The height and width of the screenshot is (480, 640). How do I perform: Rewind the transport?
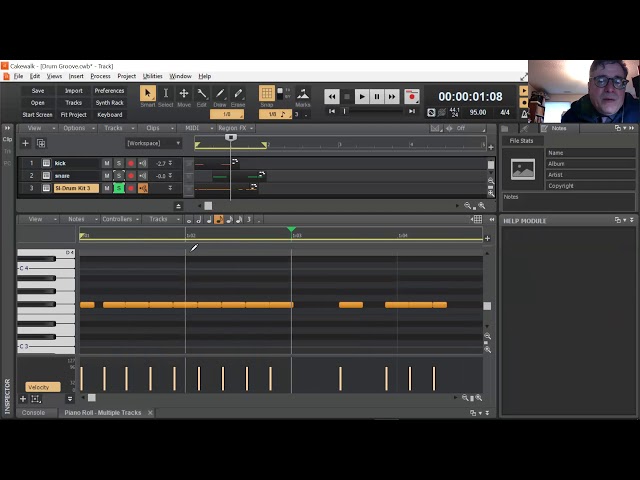point(331,97)
